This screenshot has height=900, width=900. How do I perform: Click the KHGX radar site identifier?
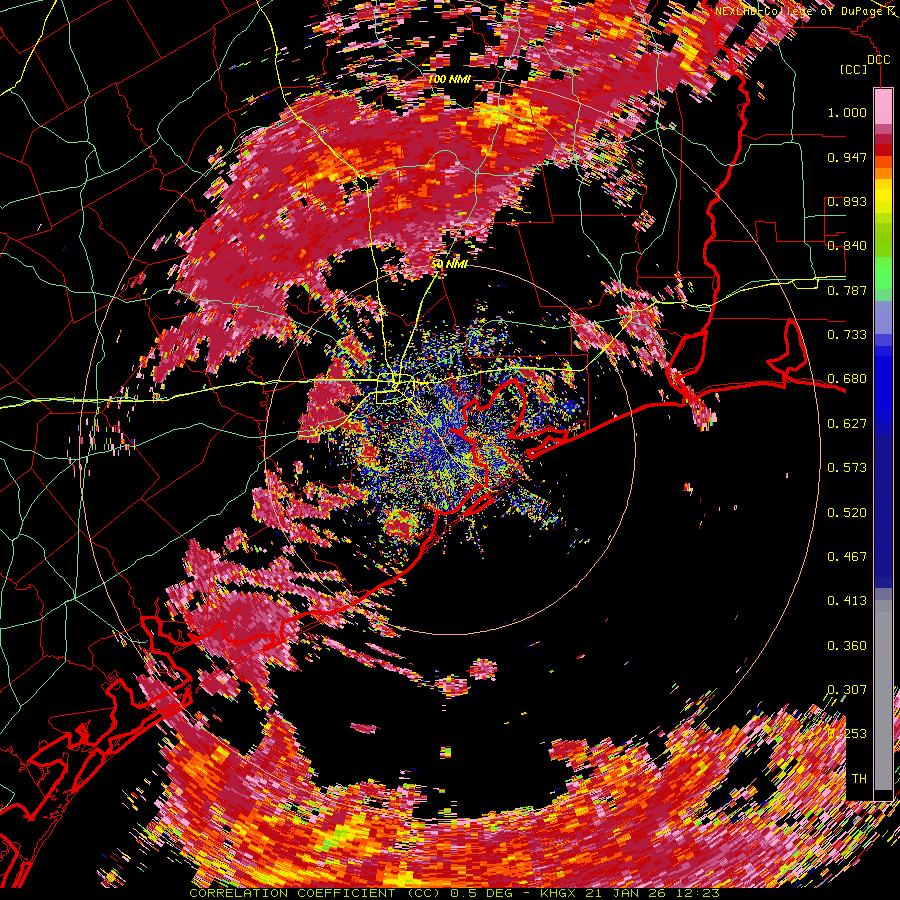[x=559, y=893]
